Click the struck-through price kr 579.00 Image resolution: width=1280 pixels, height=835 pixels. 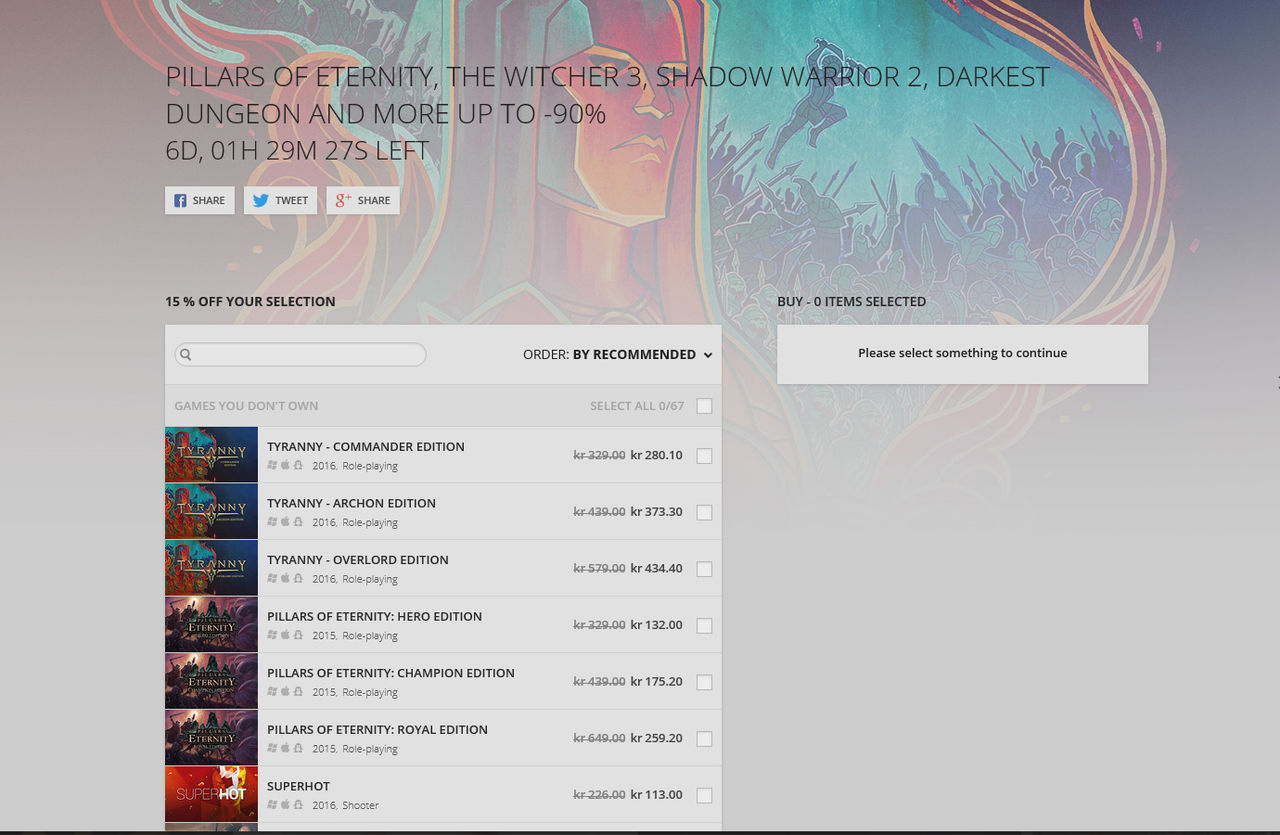click(x=599, y=568)
